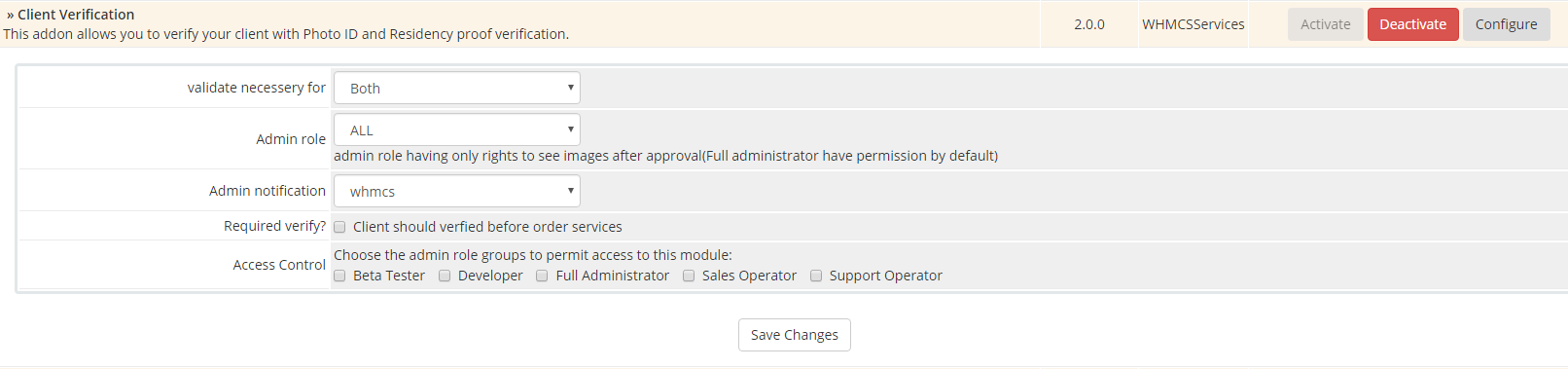Screen dimensions: 1568x369
Task: Save Changes for addon settings
Action: pyautogui.click(x=794, y=335)
